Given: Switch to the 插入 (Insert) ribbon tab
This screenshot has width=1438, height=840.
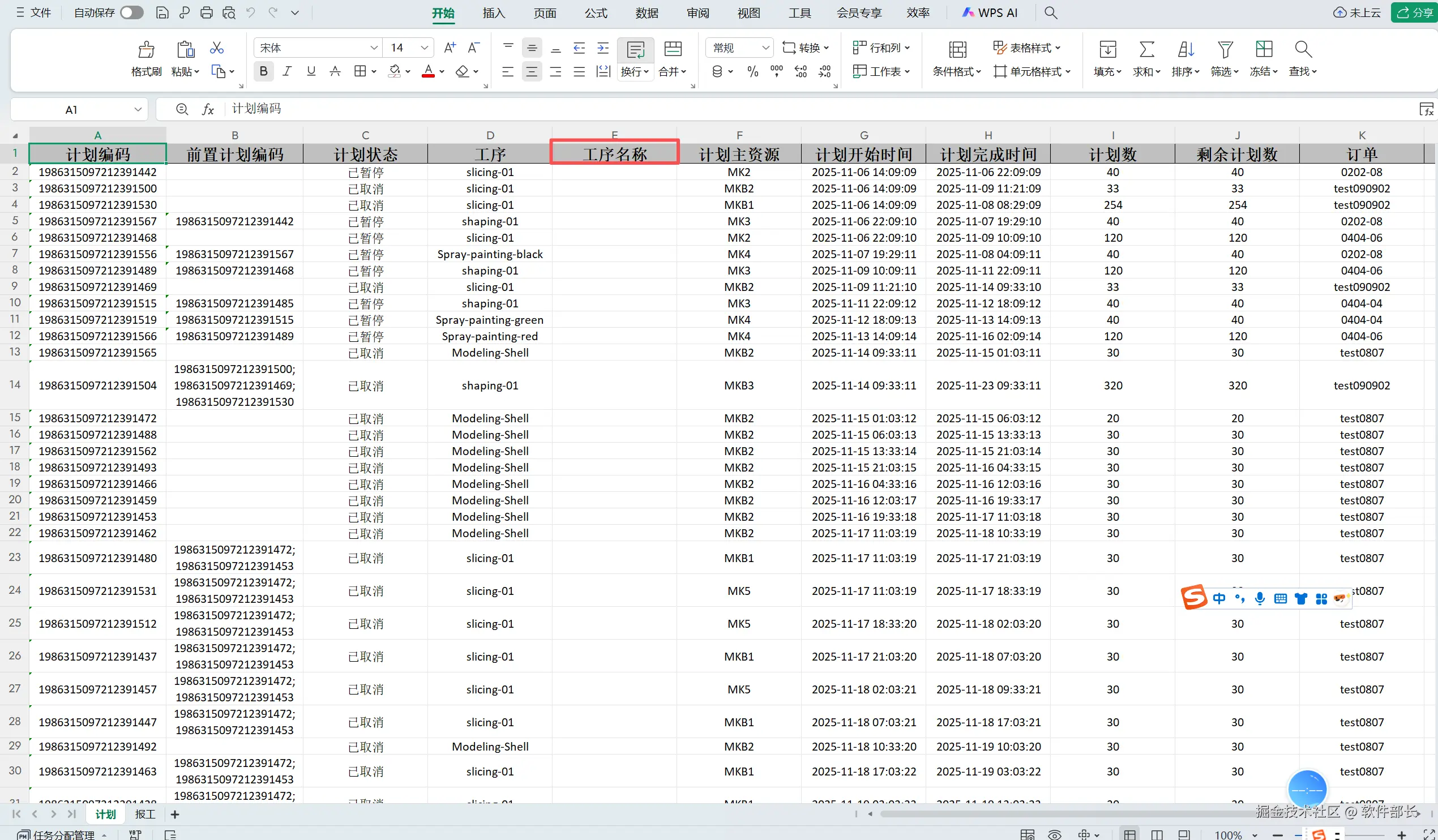Looking at the screenshot, I should click(494, 12).
